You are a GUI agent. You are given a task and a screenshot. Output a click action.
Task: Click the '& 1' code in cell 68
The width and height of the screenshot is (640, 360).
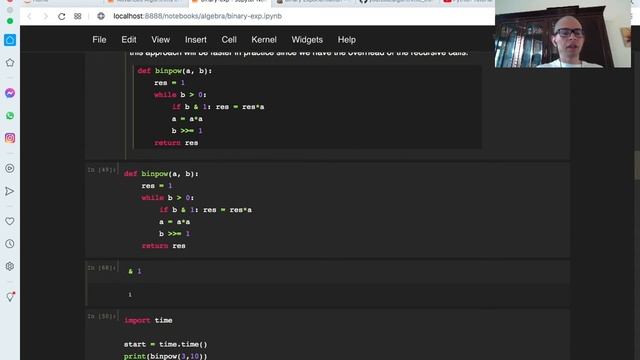135,271
